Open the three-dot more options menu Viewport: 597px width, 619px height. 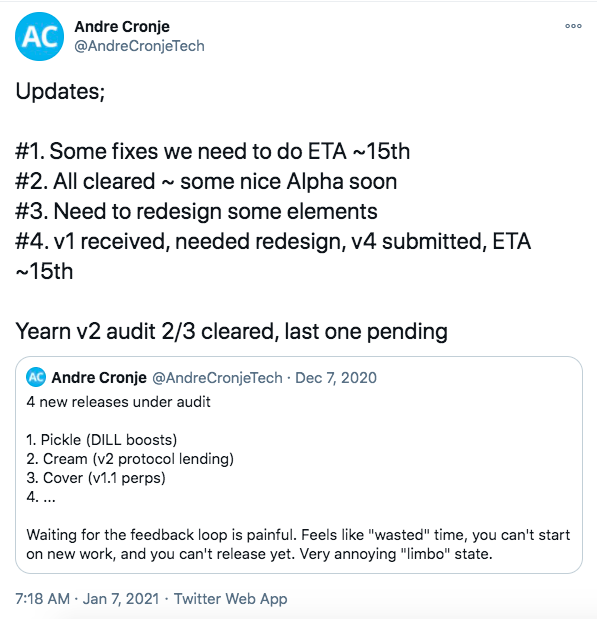573,26
